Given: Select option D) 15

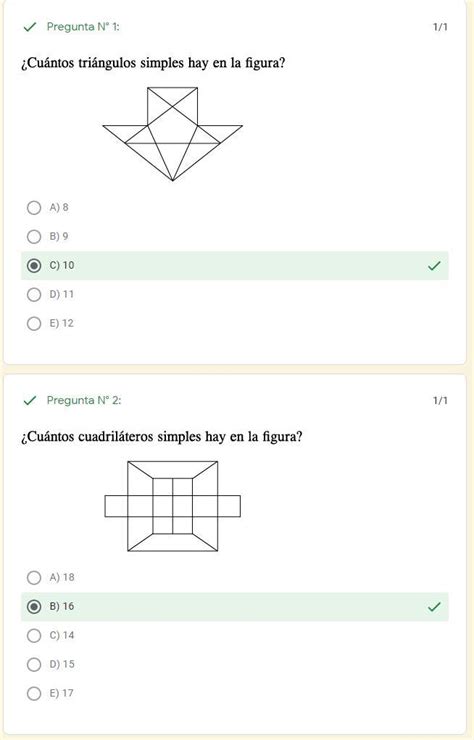Looking at the screenshot, I should pyautogui.click(x=34, y=664).
